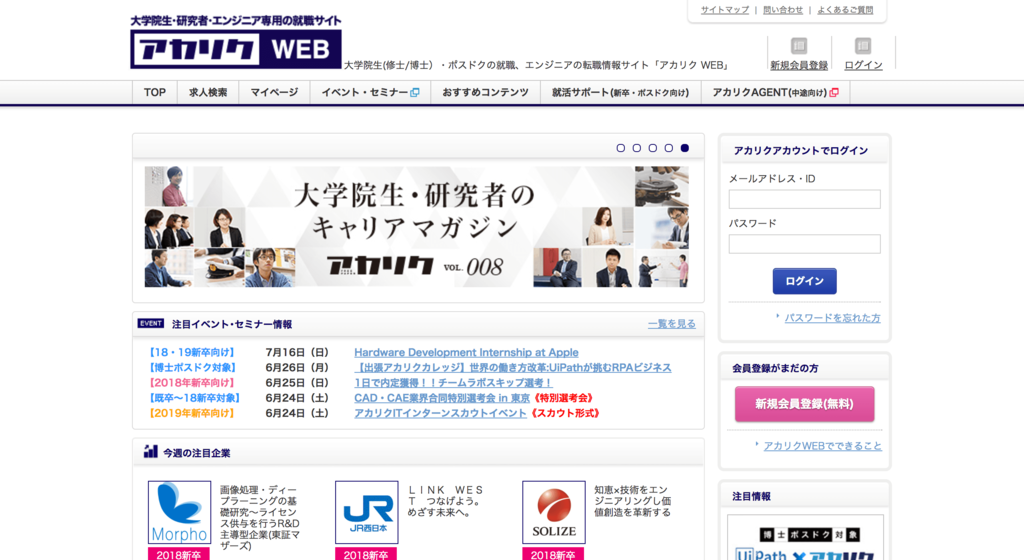This screenshot has width=1024, height=560.
Task: Click 一覧を見る in the event section
Action: [x=671, y=324]
